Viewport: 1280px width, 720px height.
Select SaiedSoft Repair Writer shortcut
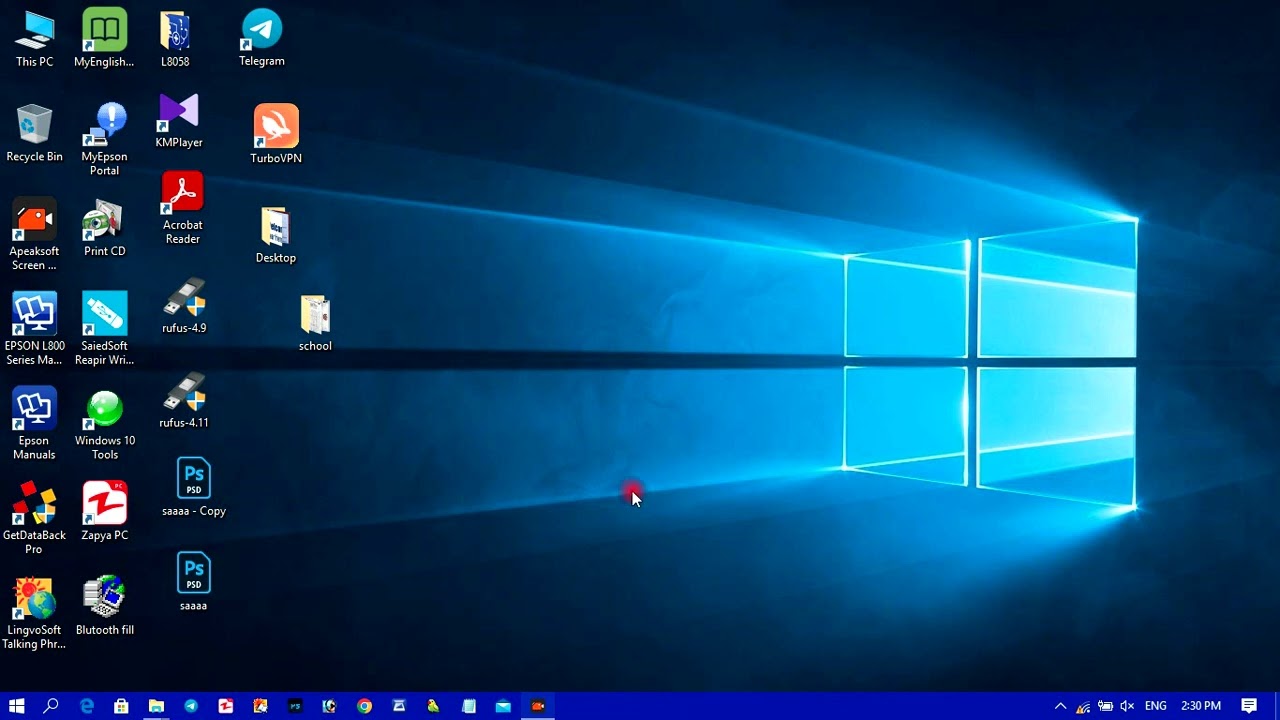[x=104, y=329]
